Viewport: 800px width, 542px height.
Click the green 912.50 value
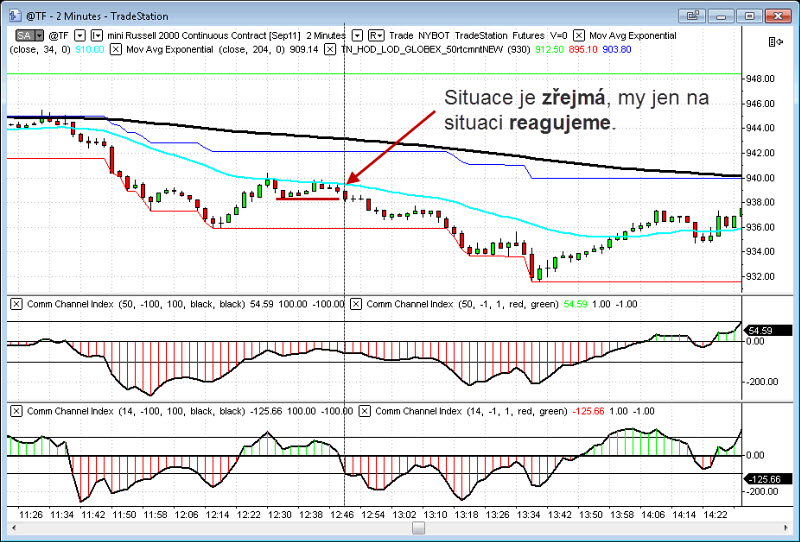tap(549, 50)
